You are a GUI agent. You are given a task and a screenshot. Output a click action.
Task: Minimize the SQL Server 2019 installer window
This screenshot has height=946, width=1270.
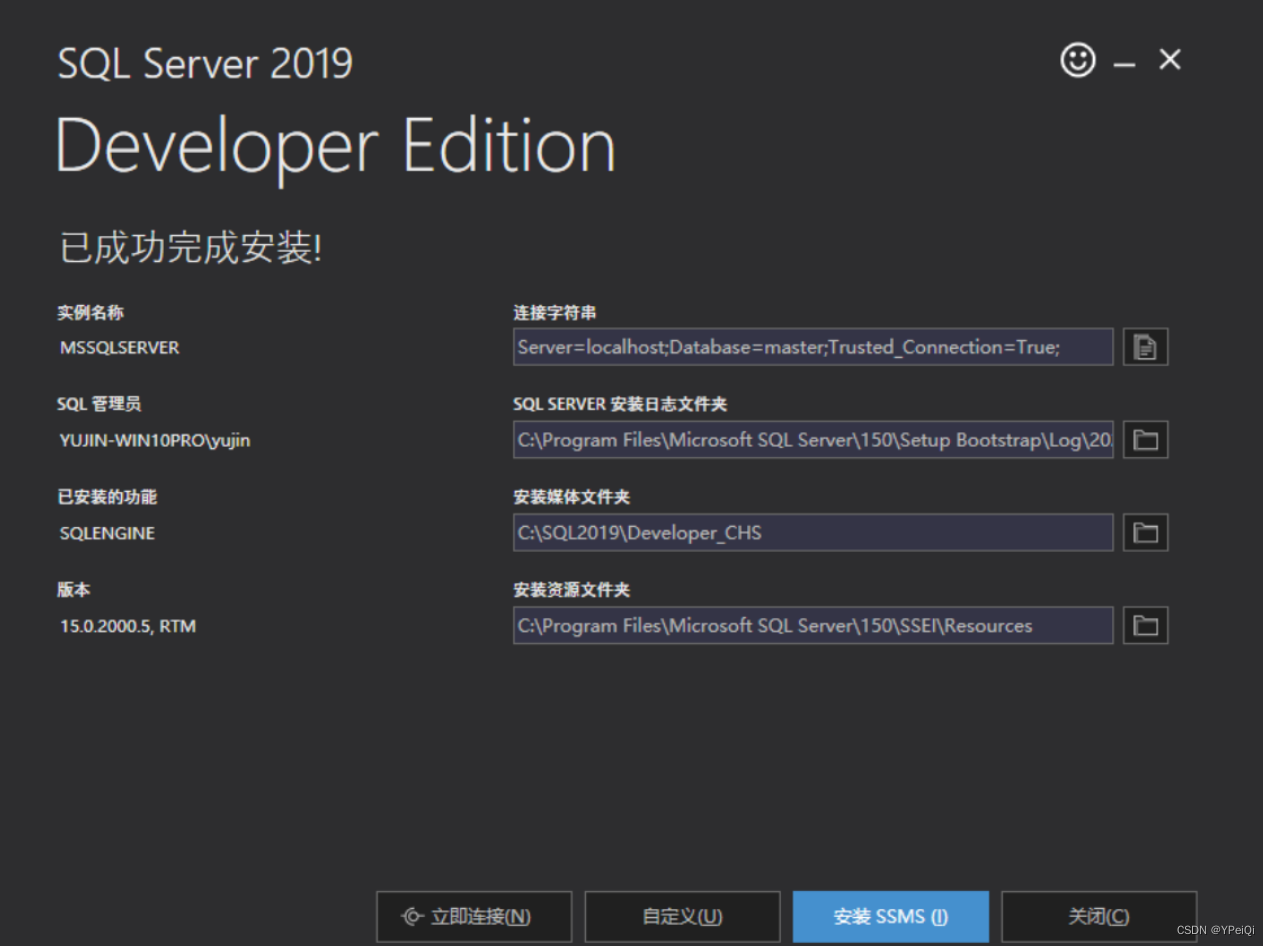coord(1124,60)
